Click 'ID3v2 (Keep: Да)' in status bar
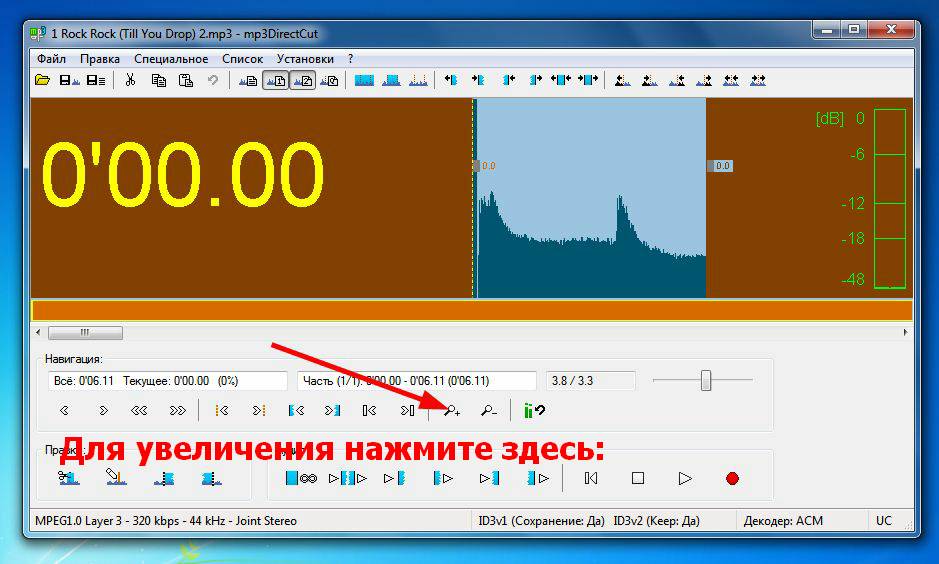939x564 pixels. 656,521
